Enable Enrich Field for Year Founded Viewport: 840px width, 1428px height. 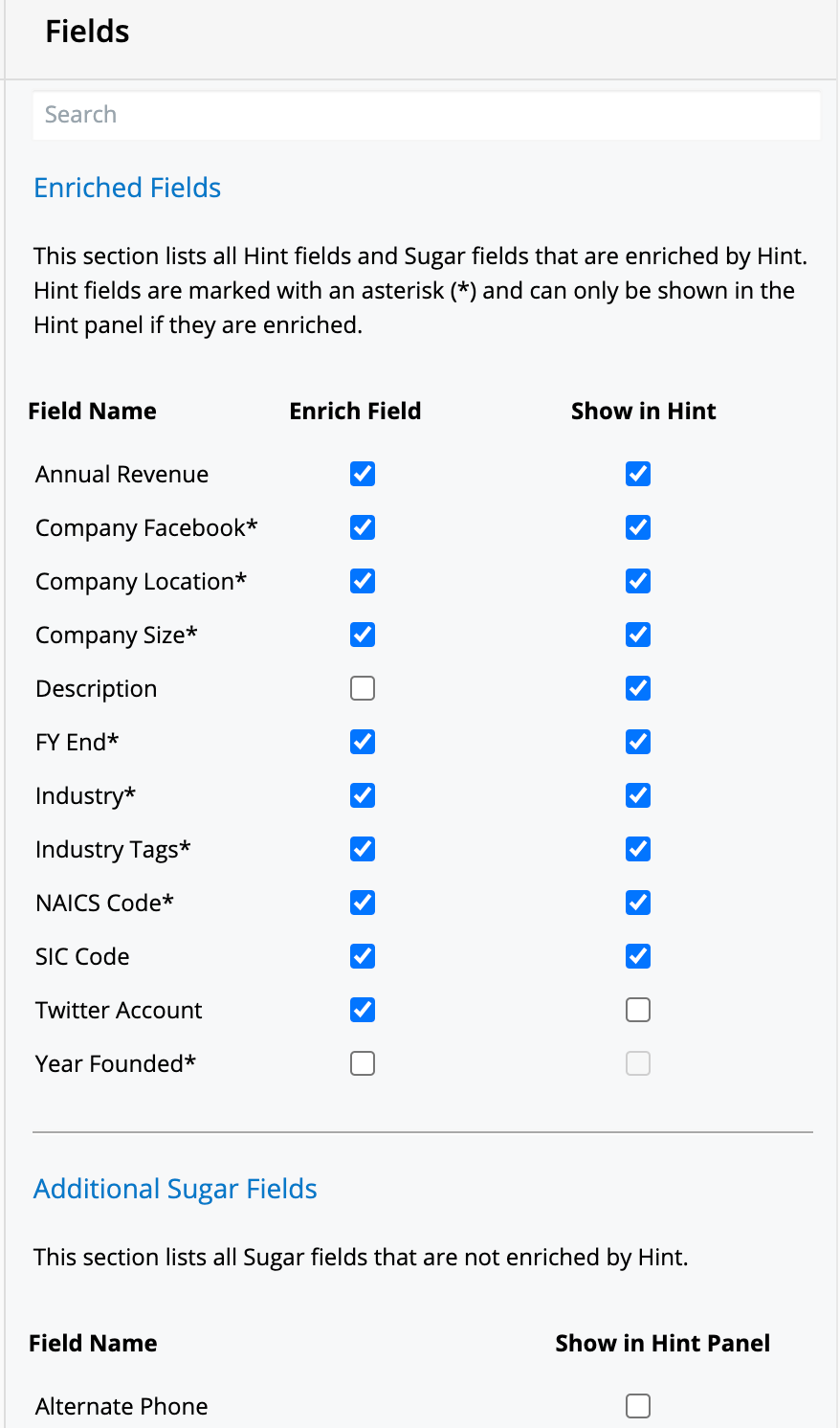pyautogui.click(x=363, y=1063)
